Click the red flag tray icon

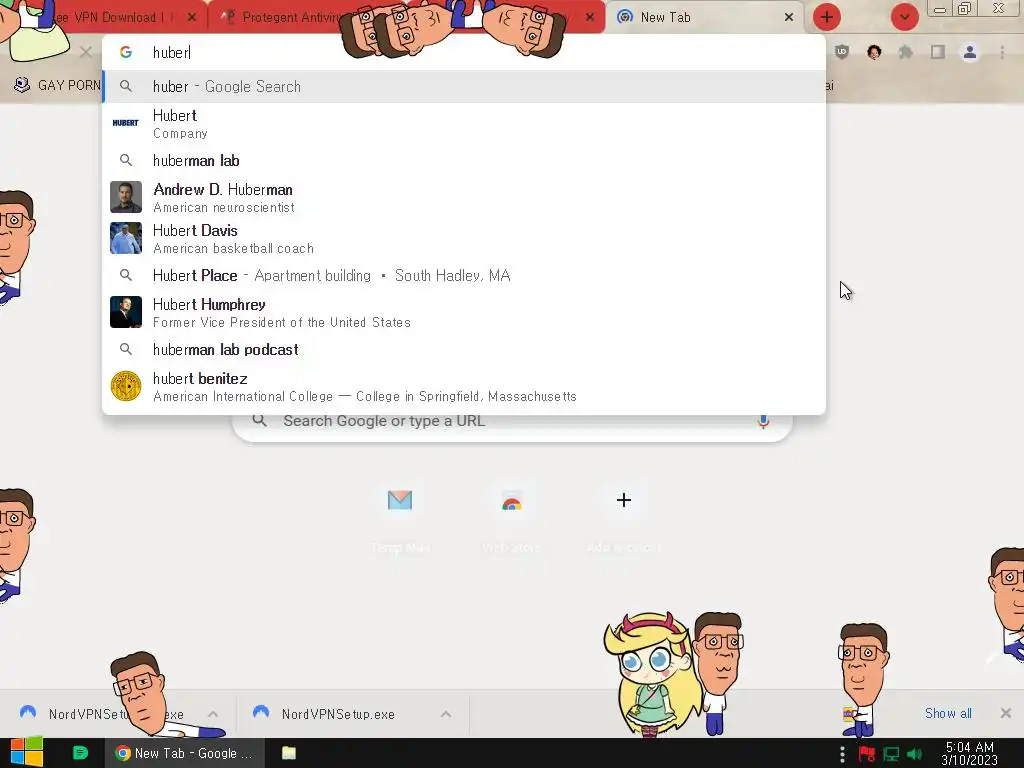click(x=867, y=754)
